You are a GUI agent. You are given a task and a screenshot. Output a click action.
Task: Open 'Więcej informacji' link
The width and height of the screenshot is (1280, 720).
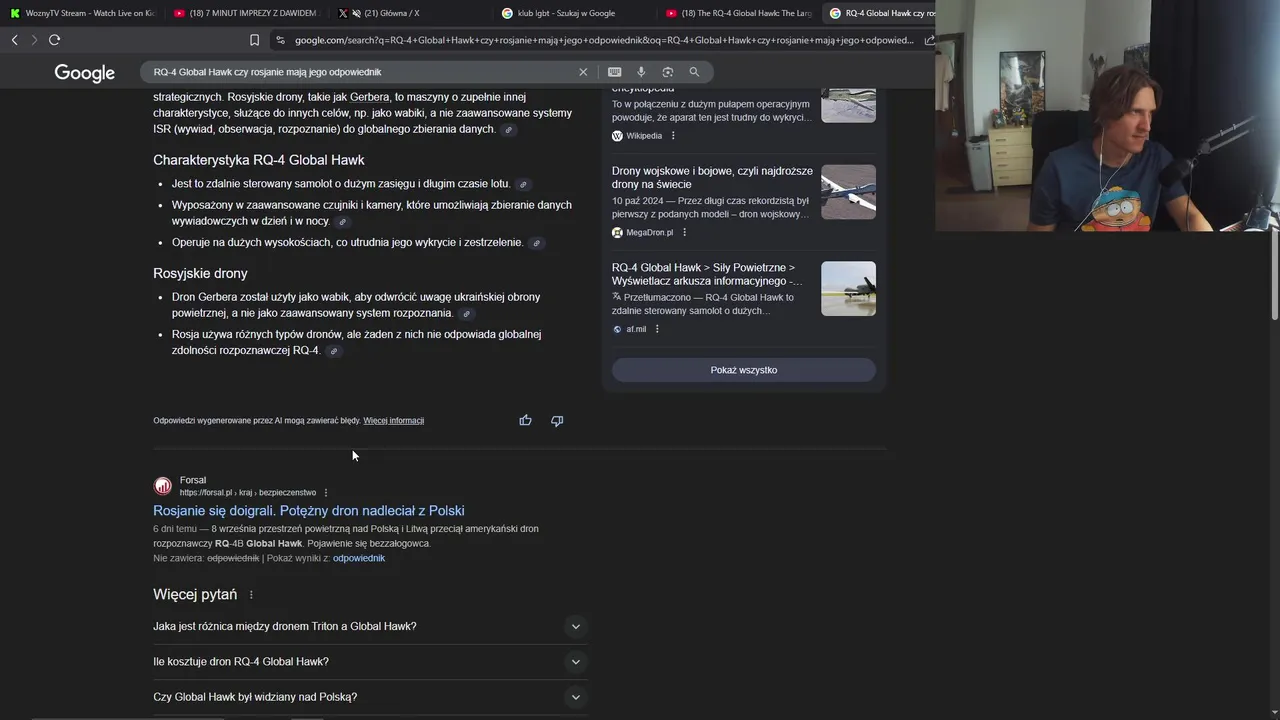(394, 421)
